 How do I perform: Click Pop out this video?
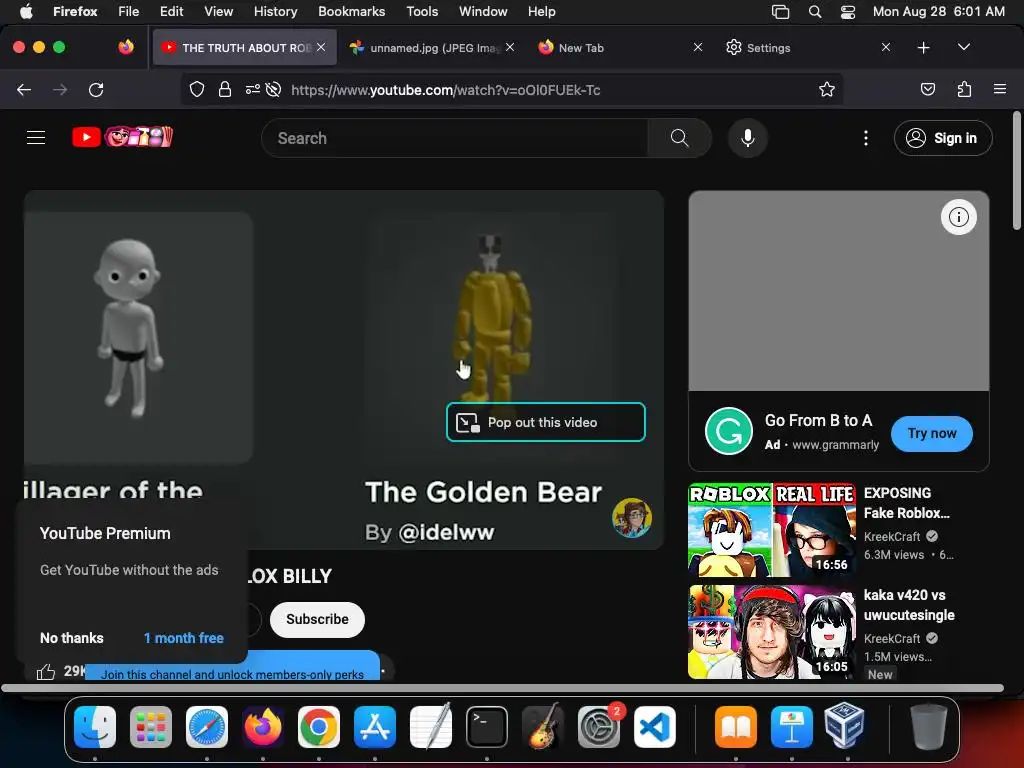545,422
